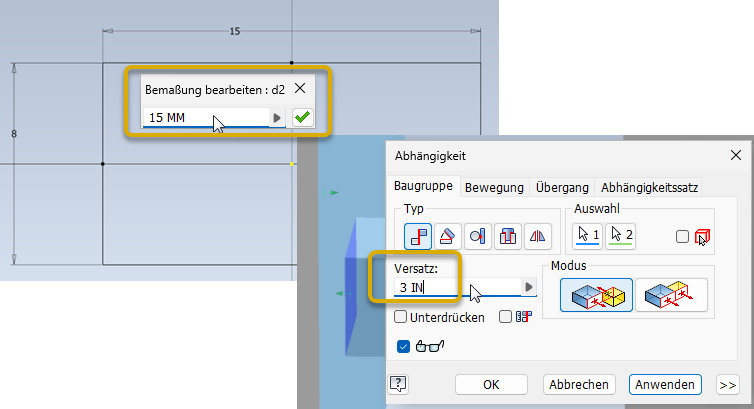Open the arrow flyout in dimension edit box
Image resolution: width=754 pixels, height=409 pixels.
(277, 117)
